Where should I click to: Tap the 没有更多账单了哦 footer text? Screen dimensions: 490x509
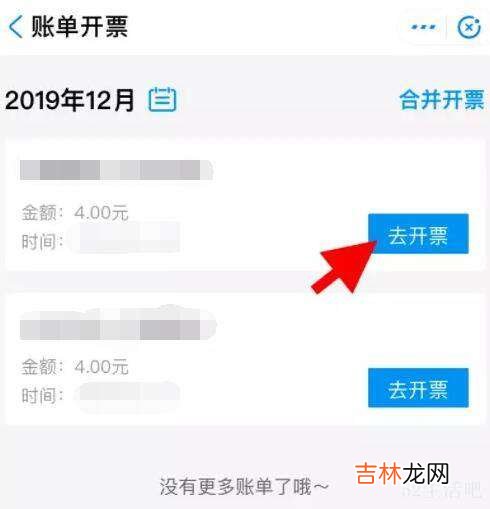click(244, 487)
